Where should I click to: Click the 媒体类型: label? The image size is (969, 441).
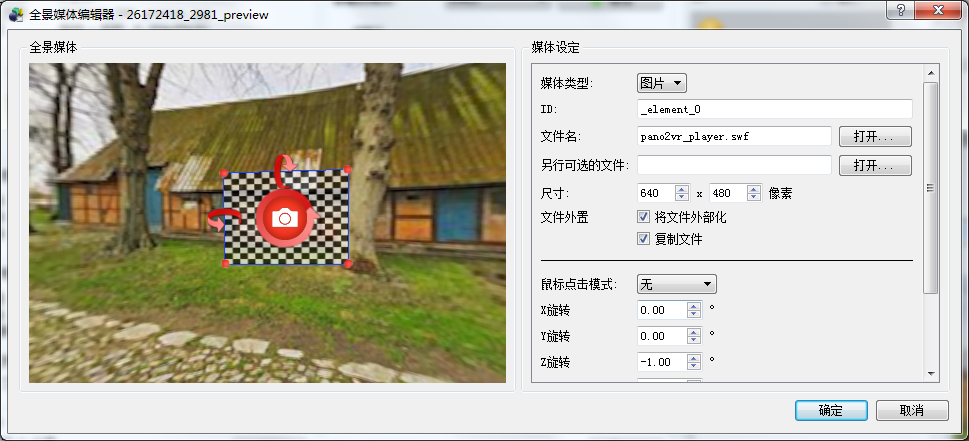point(567,83)
